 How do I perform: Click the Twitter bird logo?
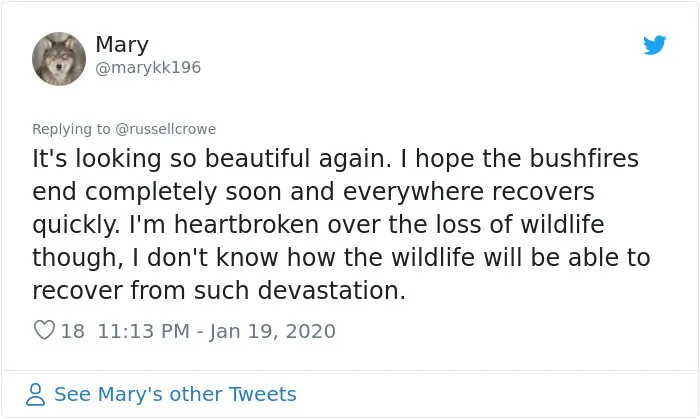[654, 45]
